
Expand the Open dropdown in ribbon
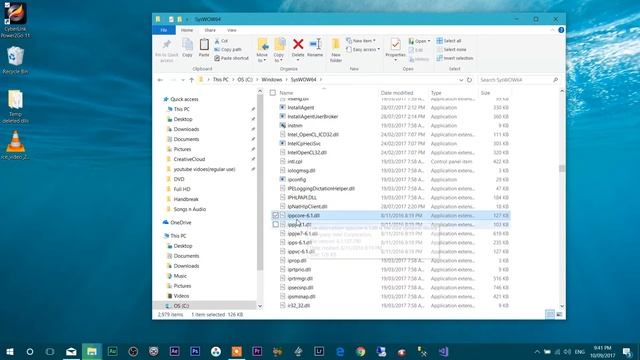(419, 41)
